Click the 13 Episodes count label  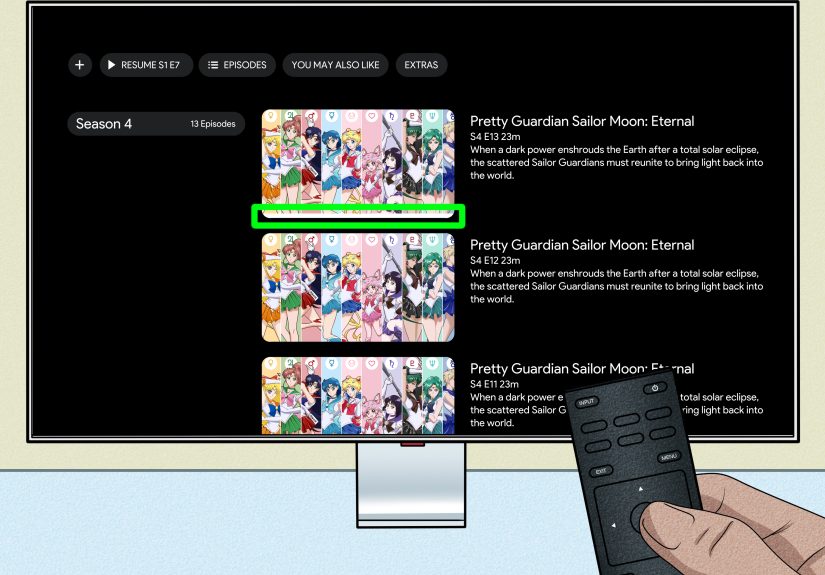pos(213,124)
